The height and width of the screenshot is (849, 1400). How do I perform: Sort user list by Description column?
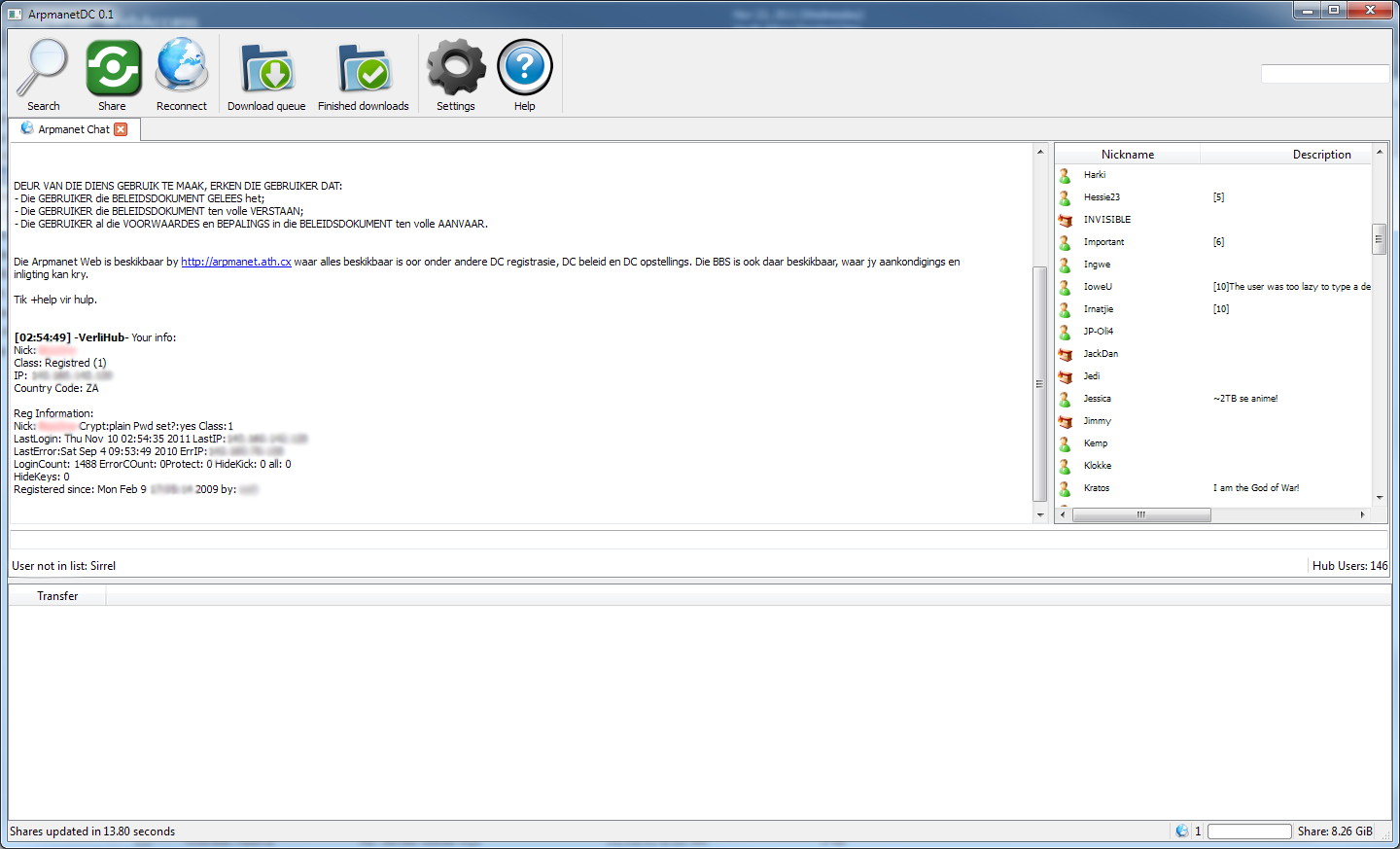click(1286, 154)
